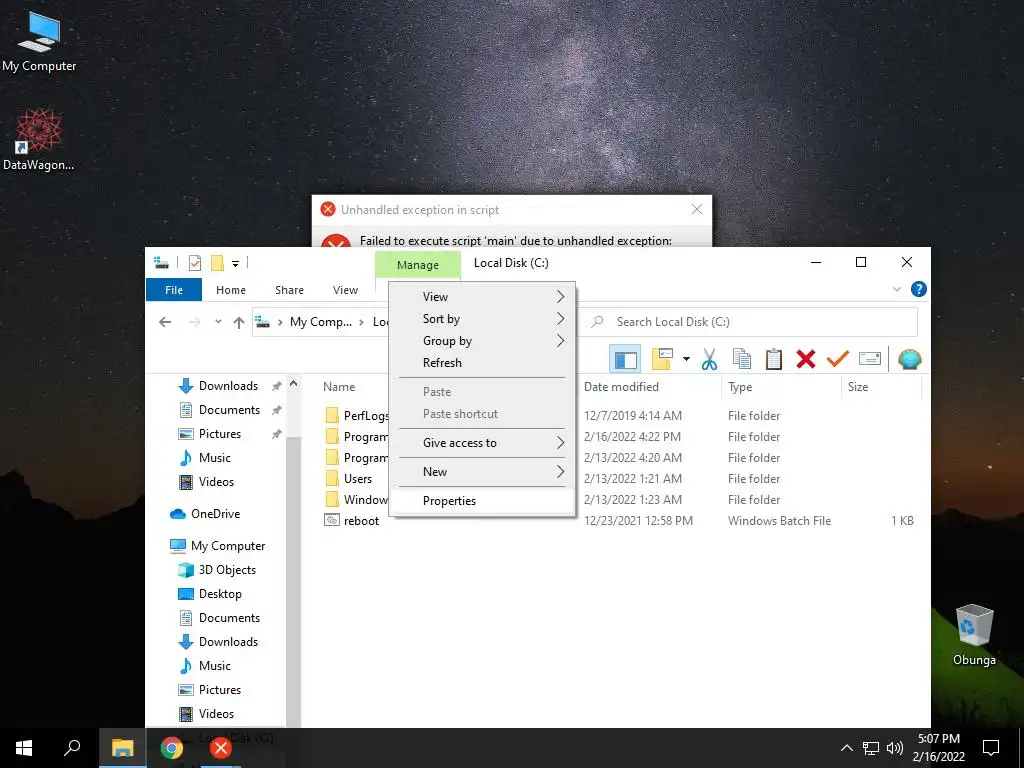Click the scissors Cut icon
Image resolution: width=1024 pixels, height=768 pixels.
709,359
